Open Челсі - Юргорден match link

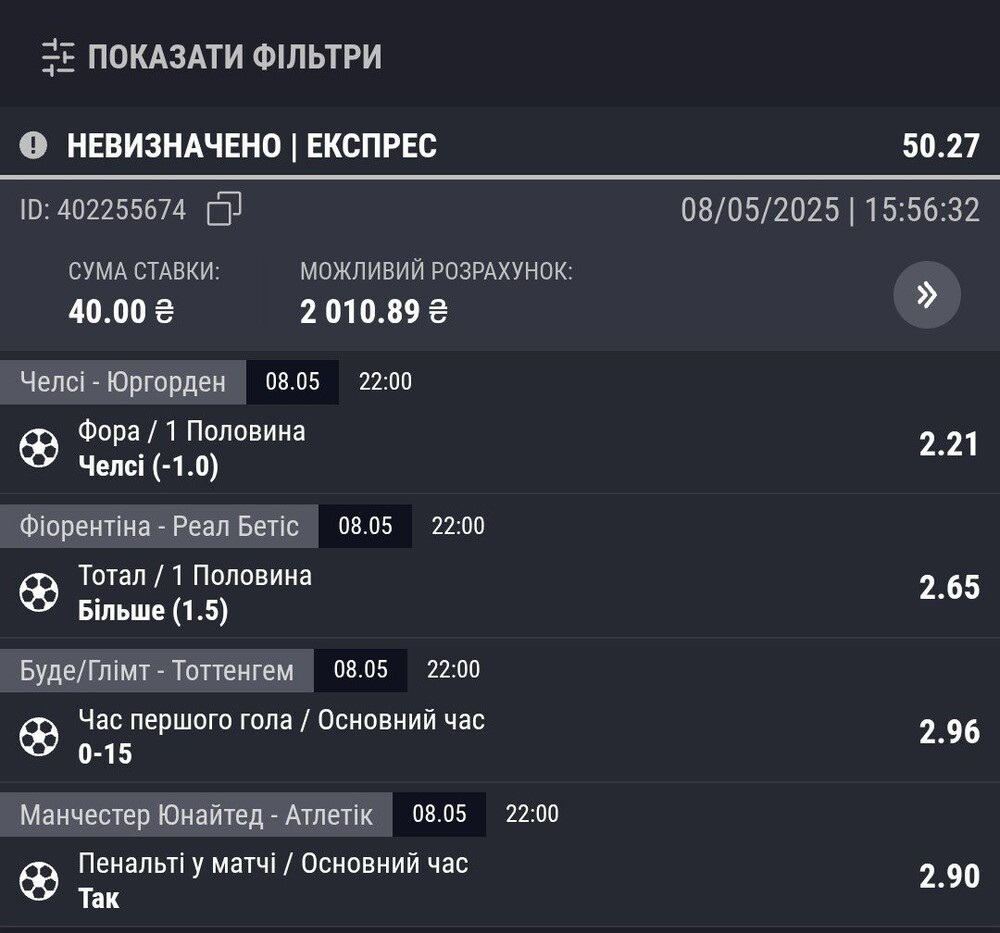pos(123,382)
